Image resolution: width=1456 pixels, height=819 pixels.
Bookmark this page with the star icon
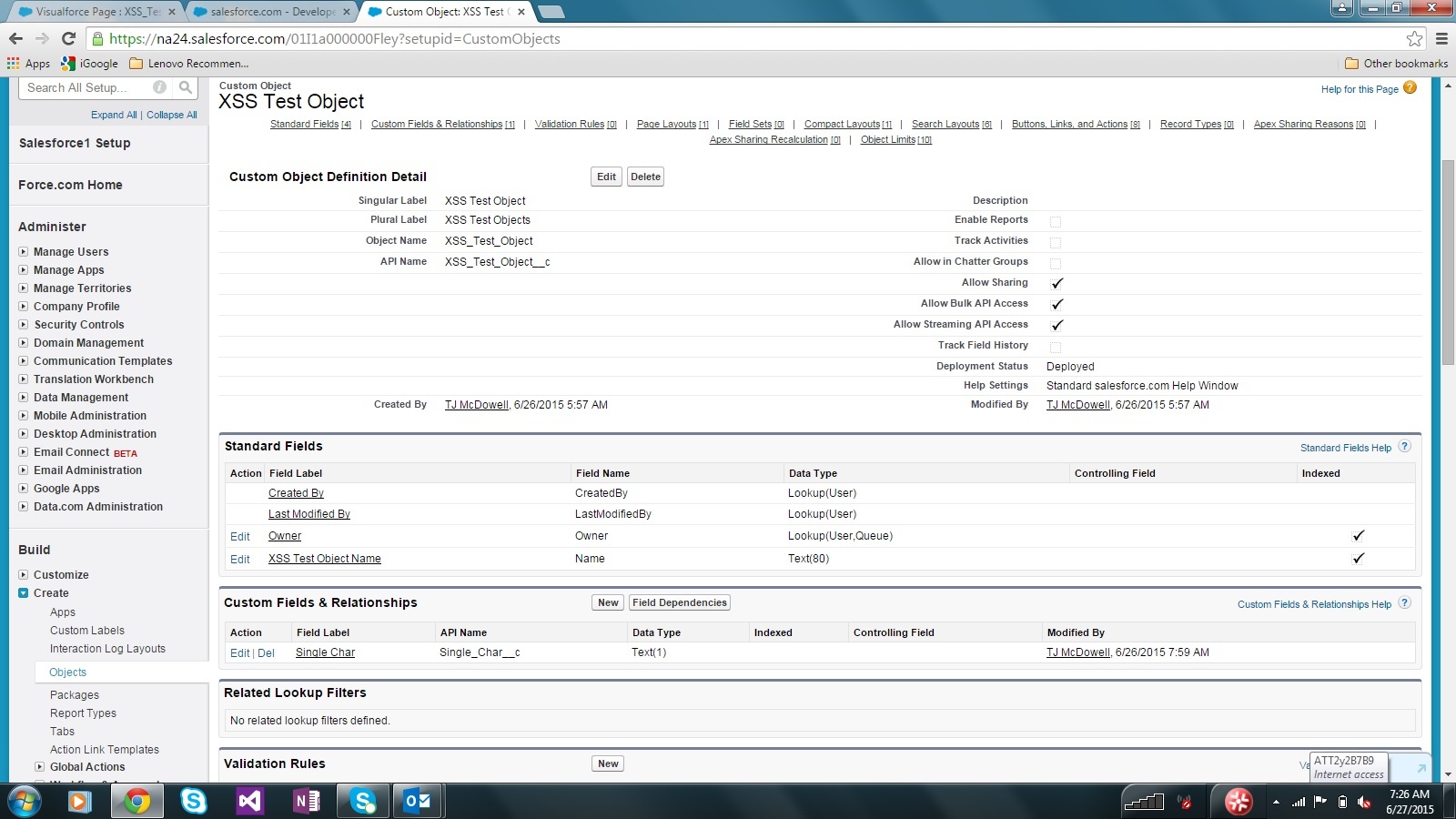tap(1414, 38)
